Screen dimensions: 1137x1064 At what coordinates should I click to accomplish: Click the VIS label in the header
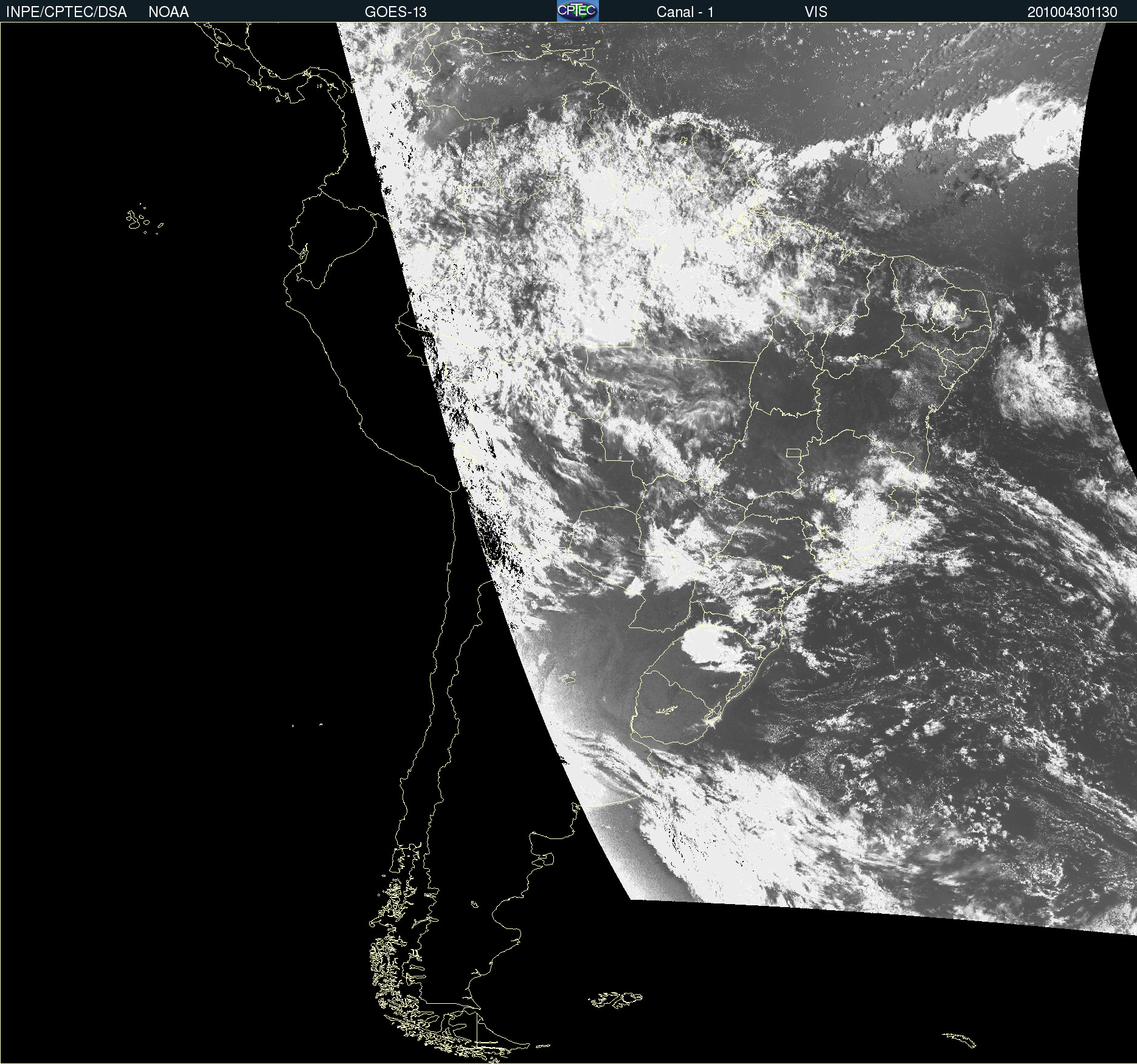coord(816,12)
